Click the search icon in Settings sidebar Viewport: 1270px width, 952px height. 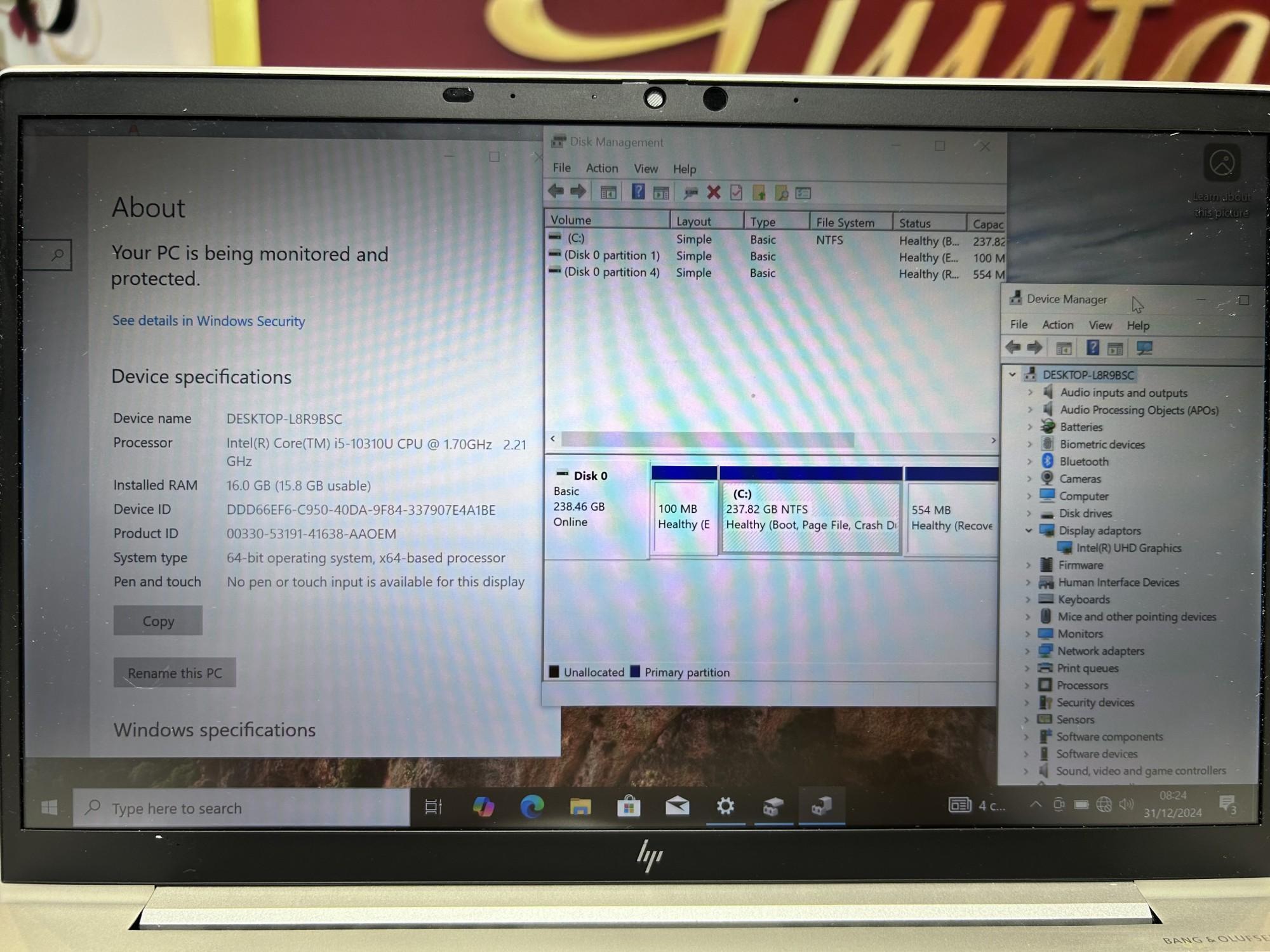click(57, 255)
